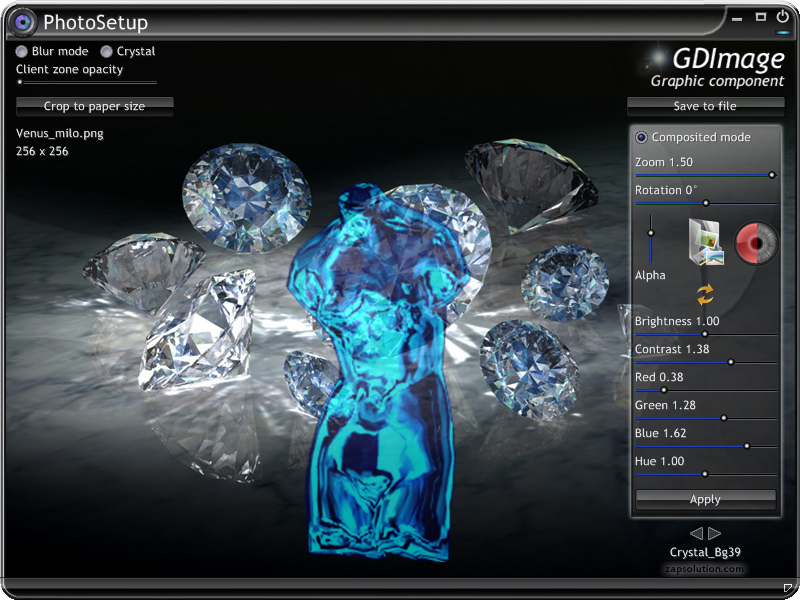Go to previous background with left arrow
The image size is (800, 600).
(696, 533)
